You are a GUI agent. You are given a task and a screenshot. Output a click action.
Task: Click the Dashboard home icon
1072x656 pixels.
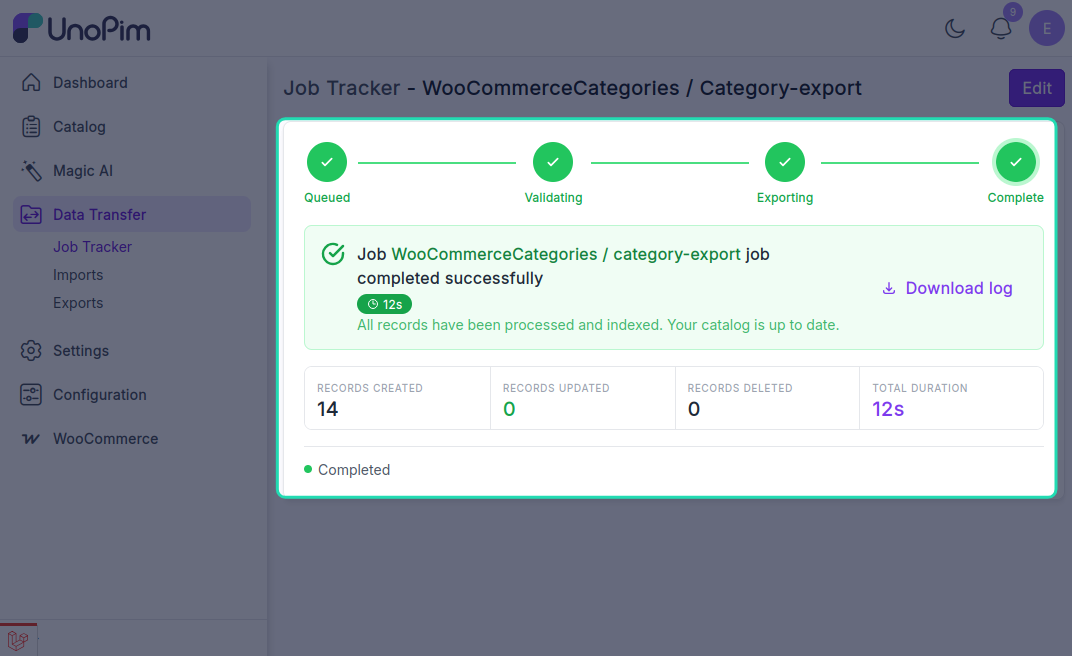31,83
